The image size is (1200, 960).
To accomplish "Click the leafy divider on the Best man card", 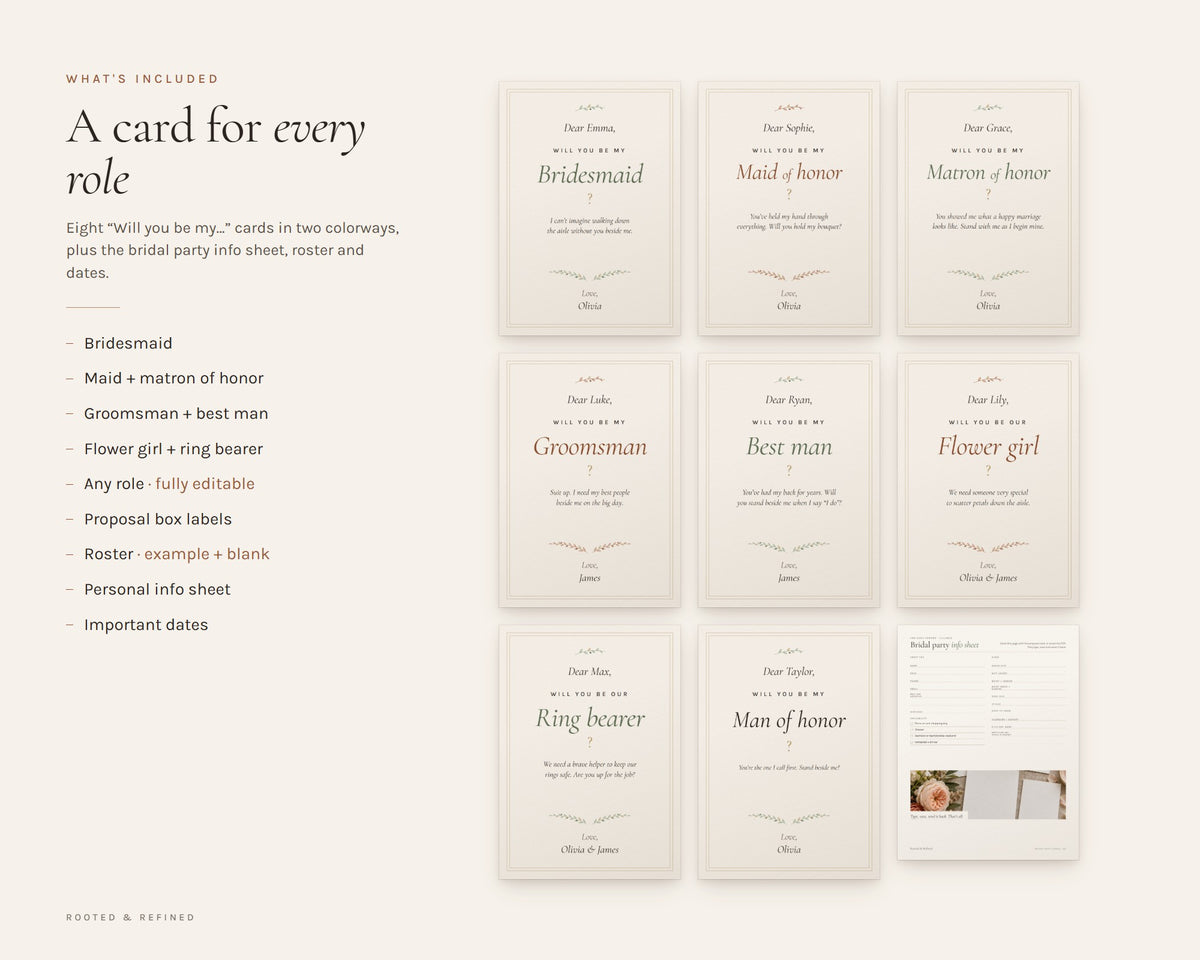I will (x=789, y=546).
